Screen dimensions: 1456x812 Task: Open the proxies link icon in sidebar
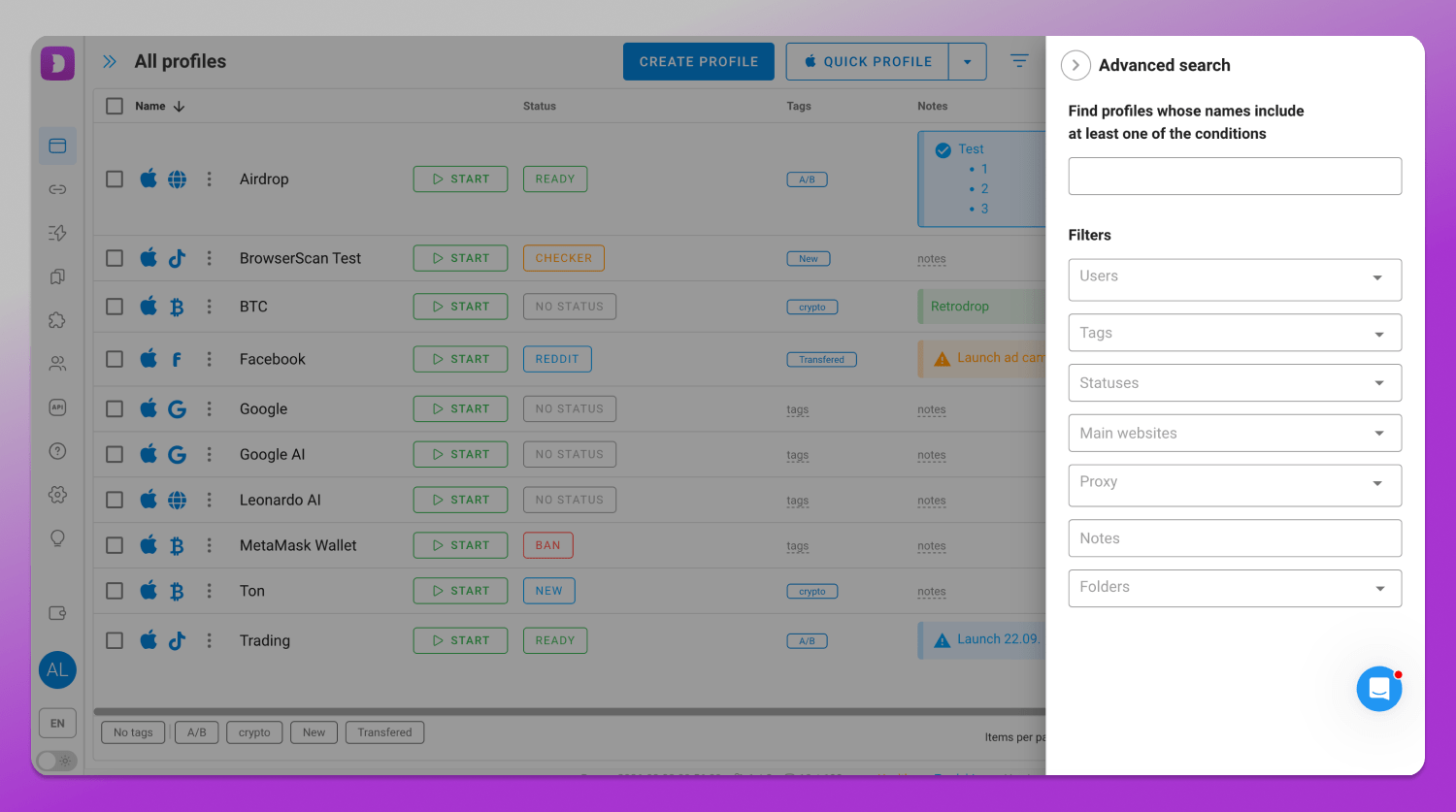coord(57,189)
